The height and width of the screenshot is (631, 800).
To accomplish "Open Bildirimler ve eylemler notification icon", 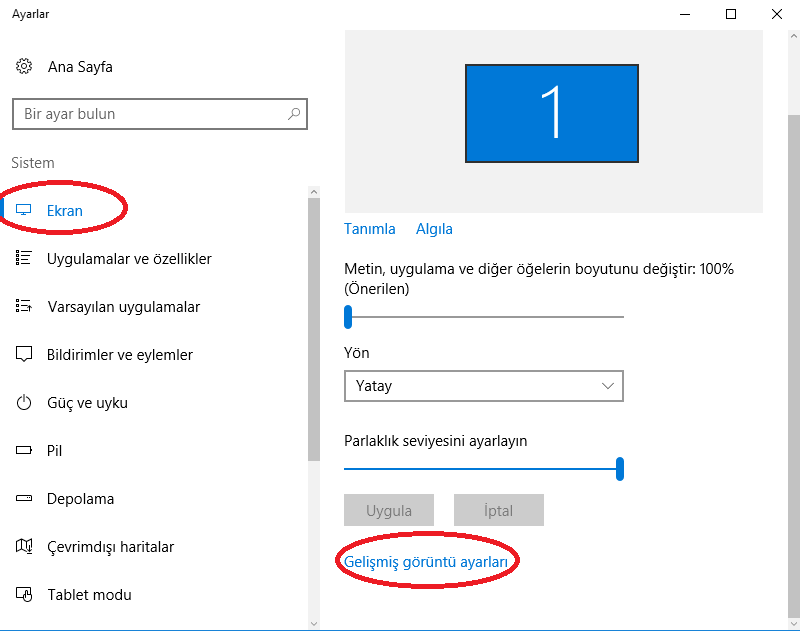I will tap(23, 354).
